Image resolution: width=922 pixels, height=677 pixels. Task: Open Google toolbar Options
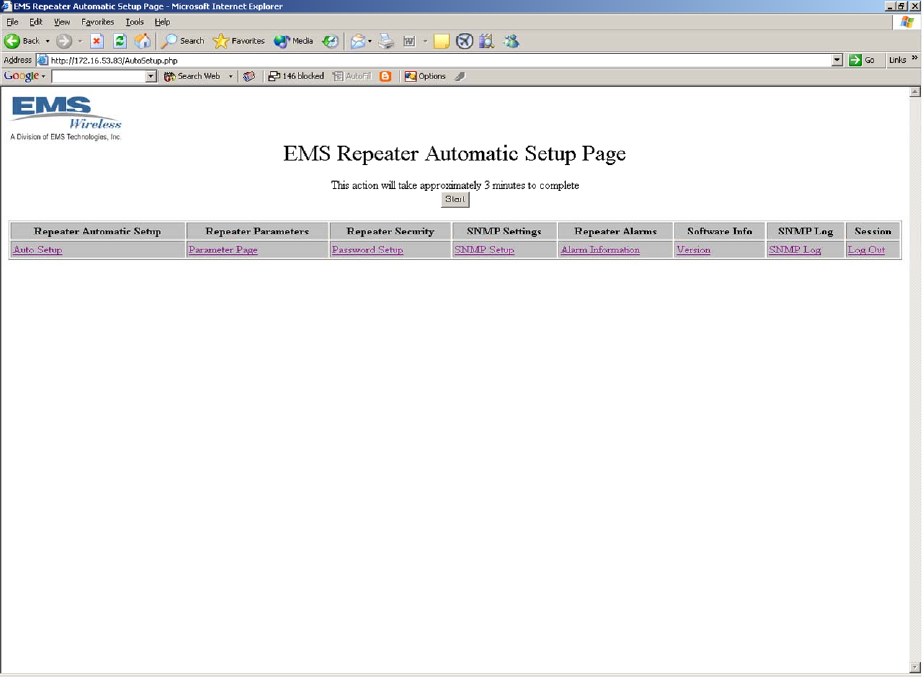click(x=425, y=76)
